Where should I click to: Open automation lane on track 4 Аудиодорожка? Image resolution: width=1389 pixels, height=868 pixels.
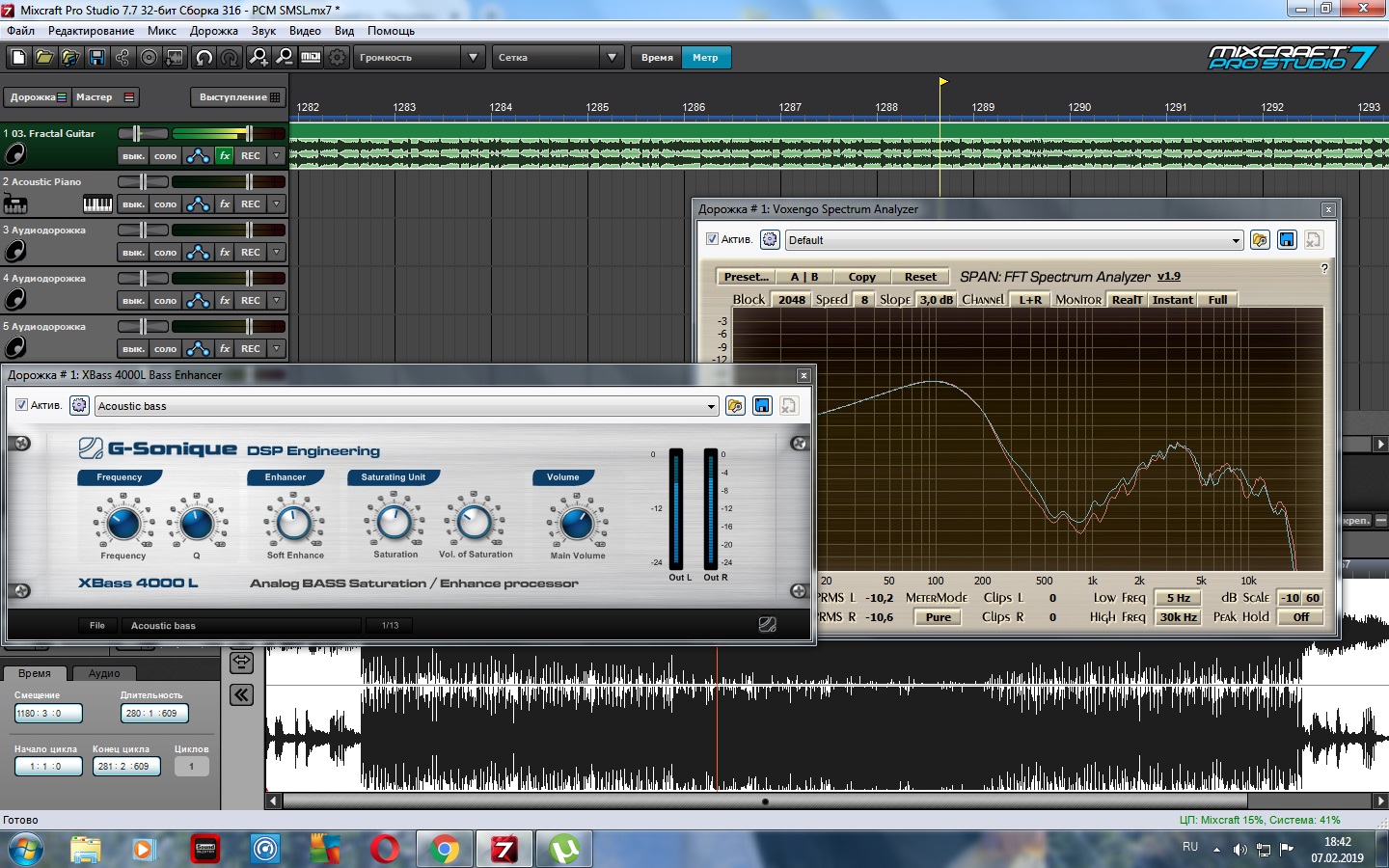tap(198, 300)
